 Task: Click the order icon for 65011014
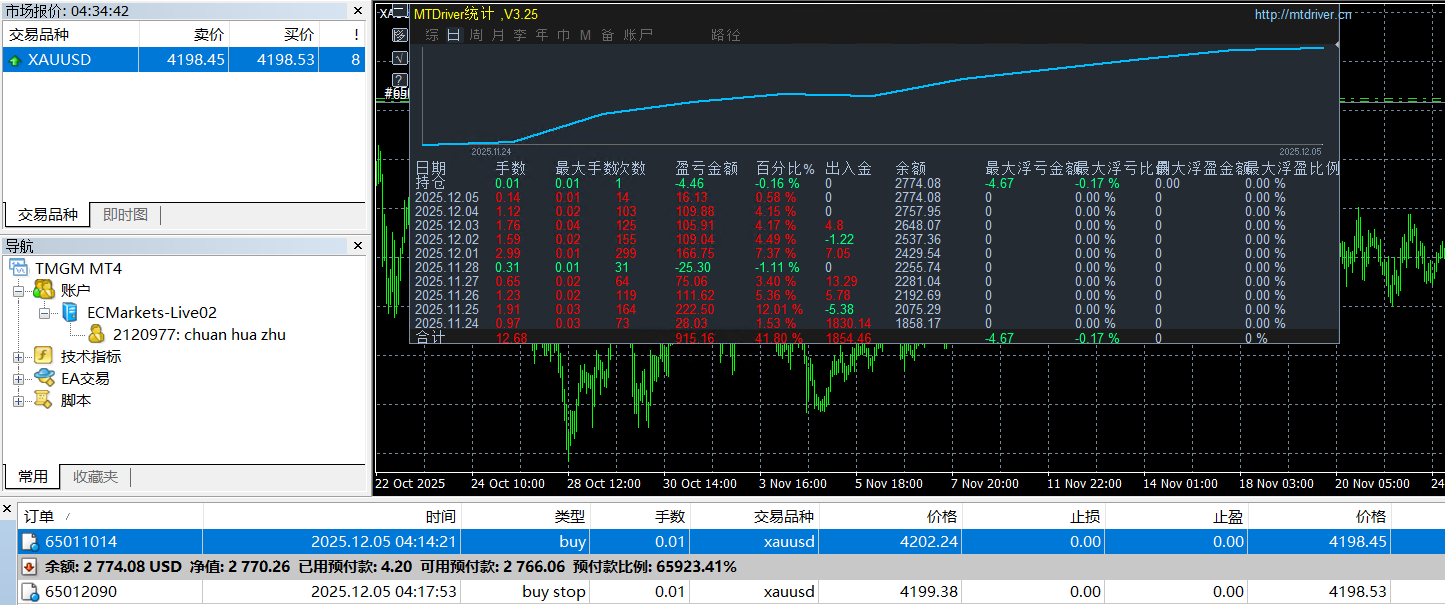pyautogui.click(x=31, y=541)
